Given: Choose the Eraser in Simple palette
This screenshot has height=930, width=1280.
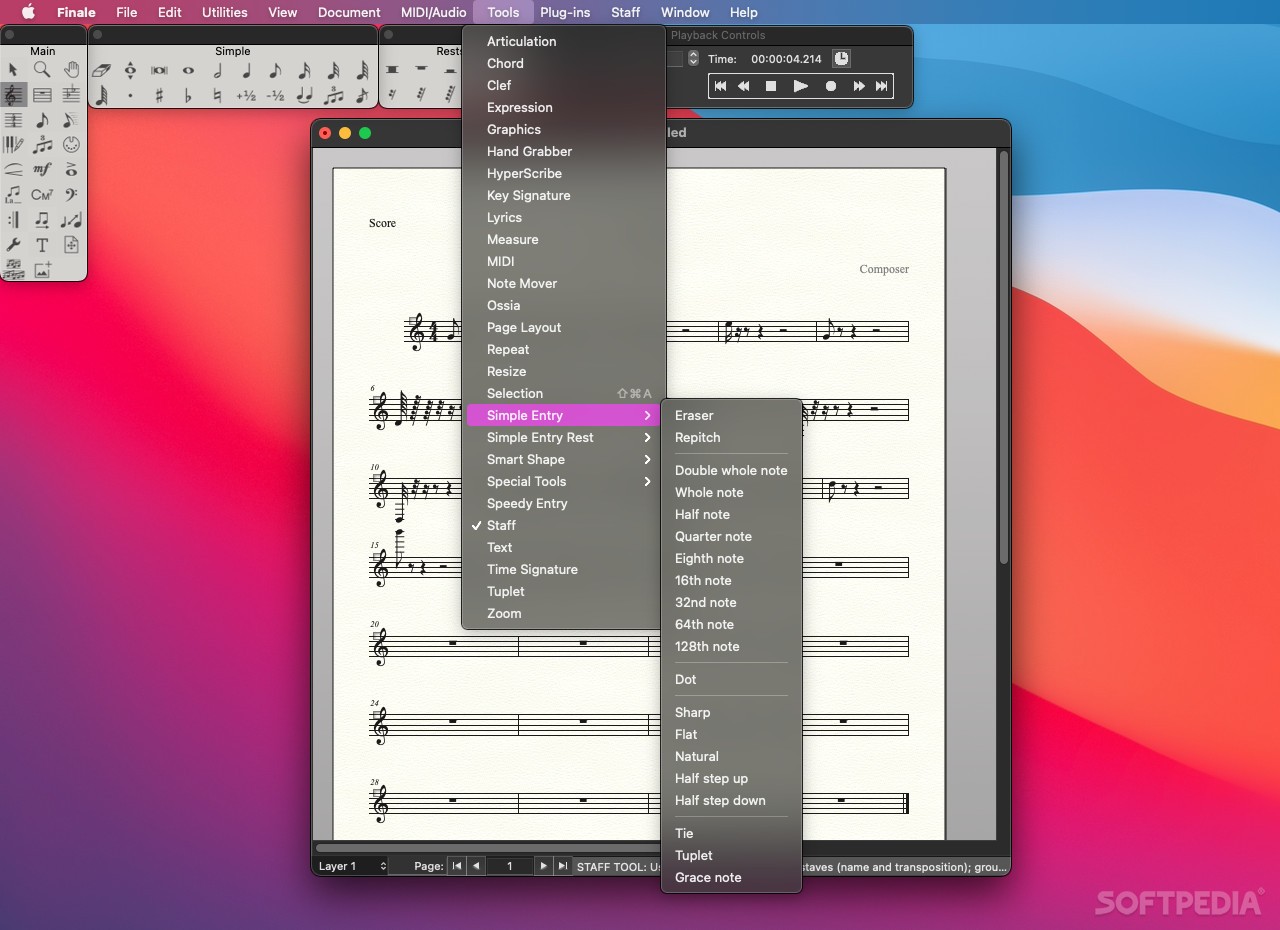Looking at the screenshot, I should point(101,70).
